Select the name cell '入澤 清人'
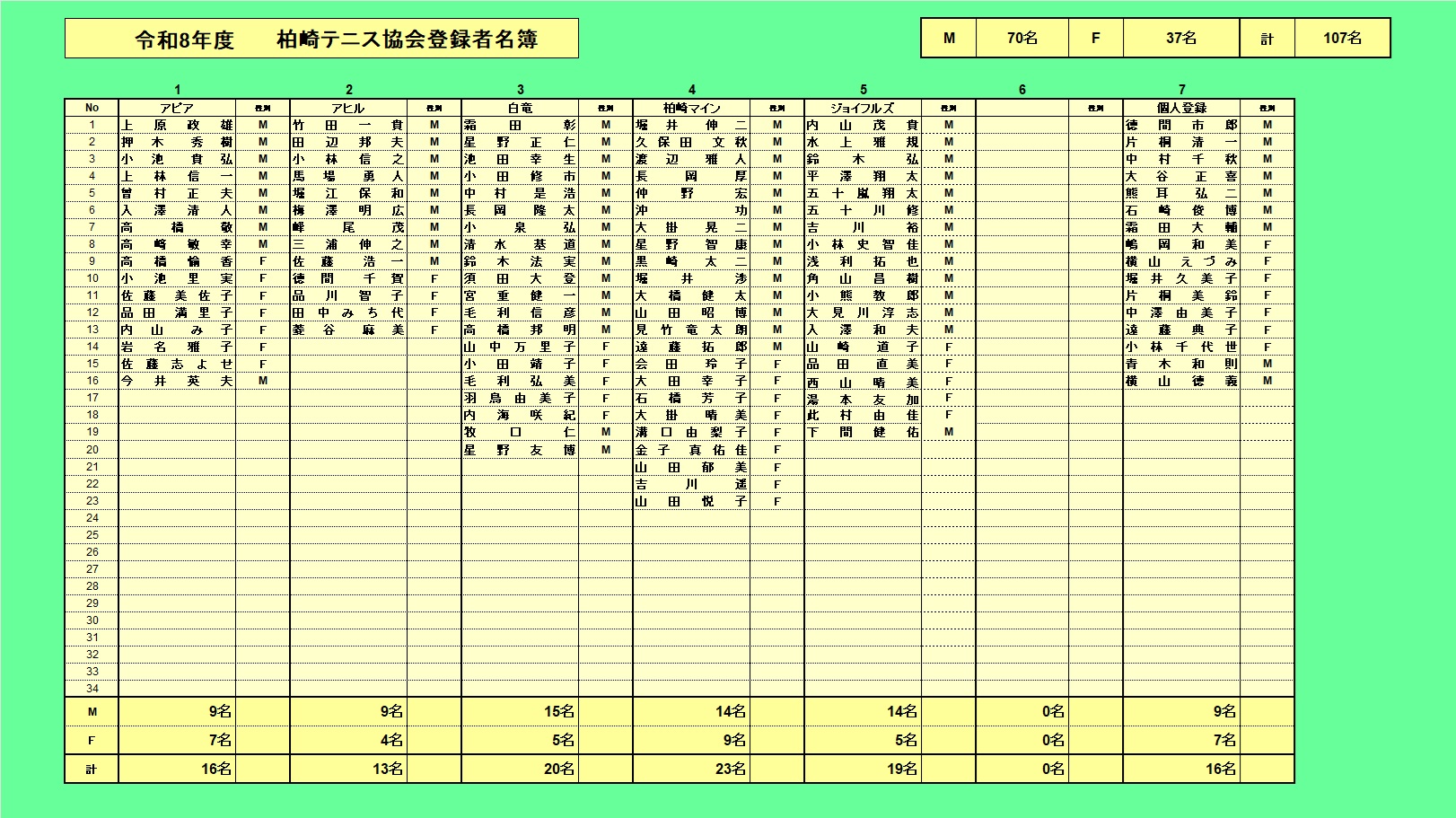 (x=177, y=210)
